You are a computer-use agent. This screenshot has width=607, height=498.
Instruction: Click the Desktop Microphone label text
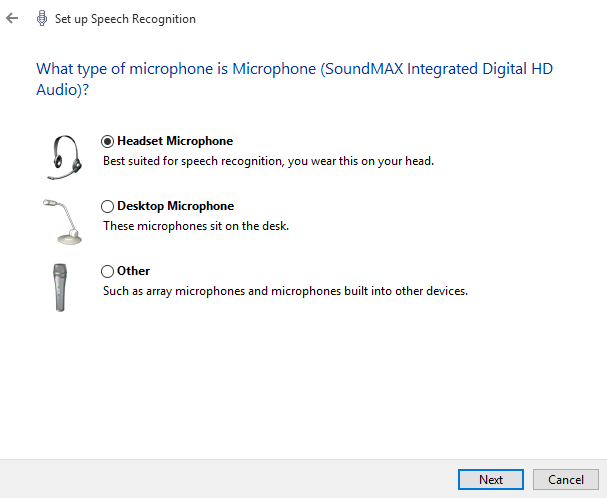[175, 206]
